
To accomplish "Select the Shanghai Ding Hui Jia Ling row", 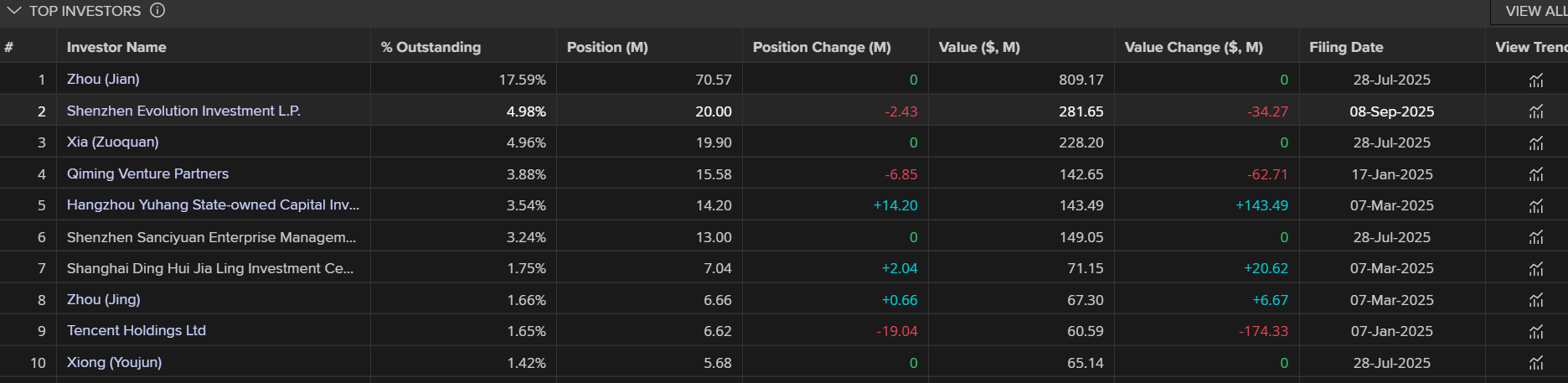I will 784,268.
